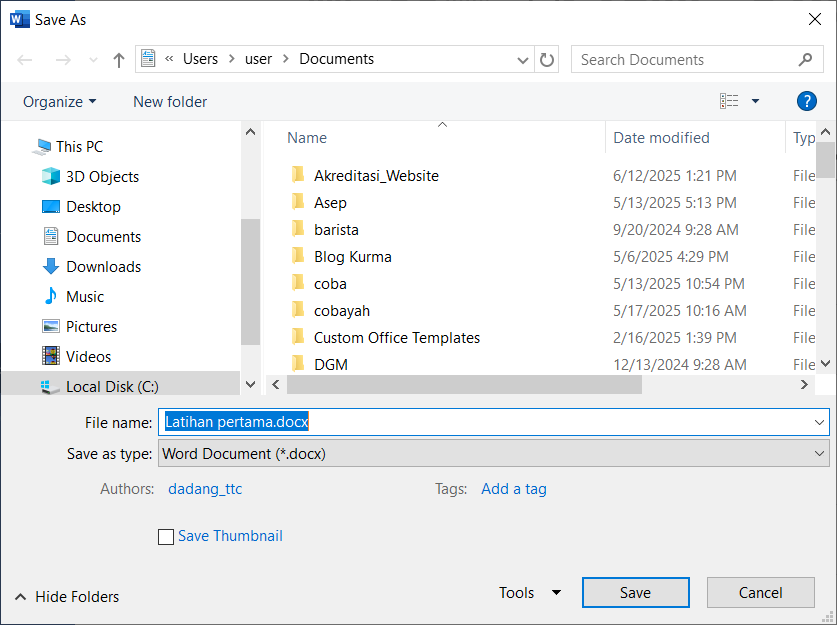Enable the Save Thumbnail option
837x625 pixels.
166,537
